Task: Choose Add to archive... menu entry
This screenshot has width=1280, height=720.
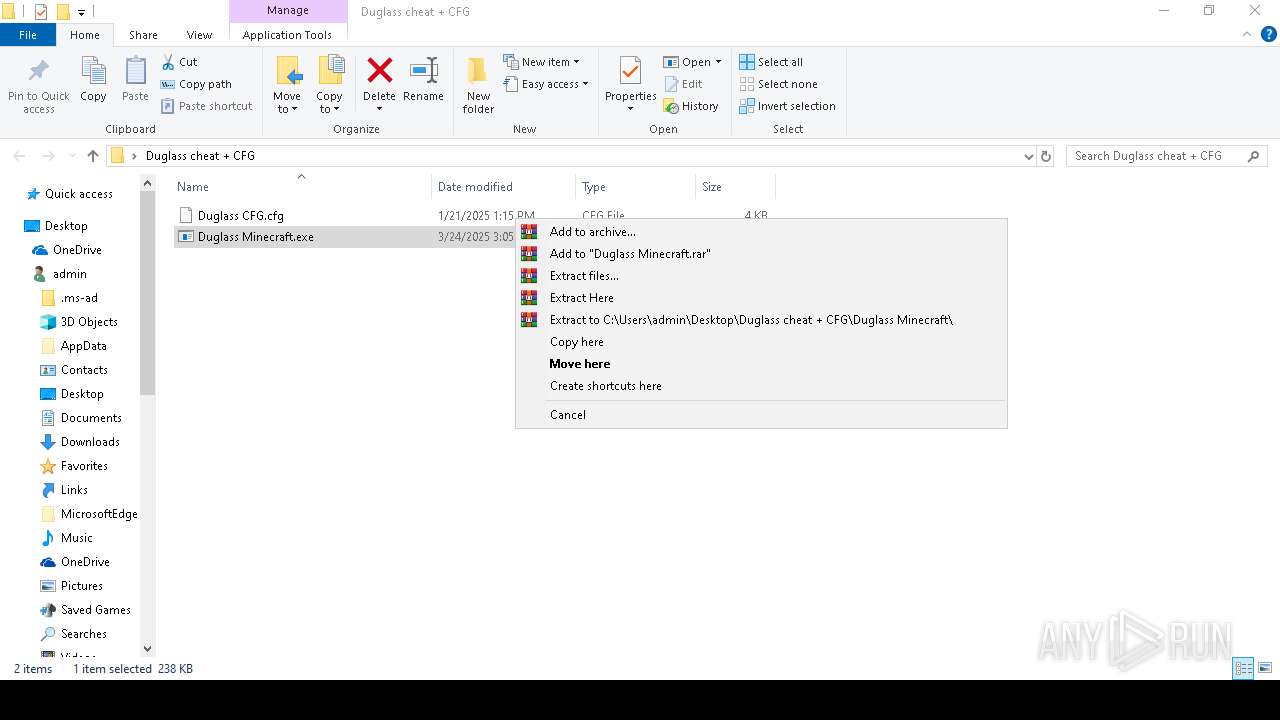Action: 761,232
